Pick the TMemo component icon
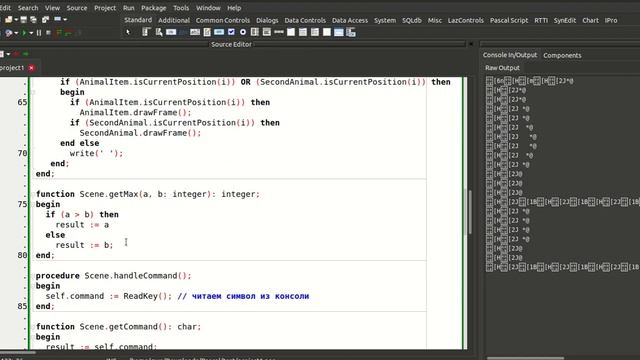This screenshot has width=640, height=360. [207, 32]
